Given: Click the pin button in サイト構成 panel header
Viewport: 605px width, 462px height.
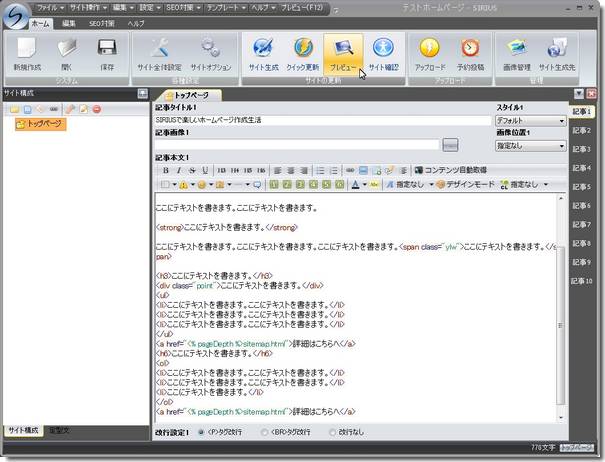Looking at the screenshot, I should point(142,93).
